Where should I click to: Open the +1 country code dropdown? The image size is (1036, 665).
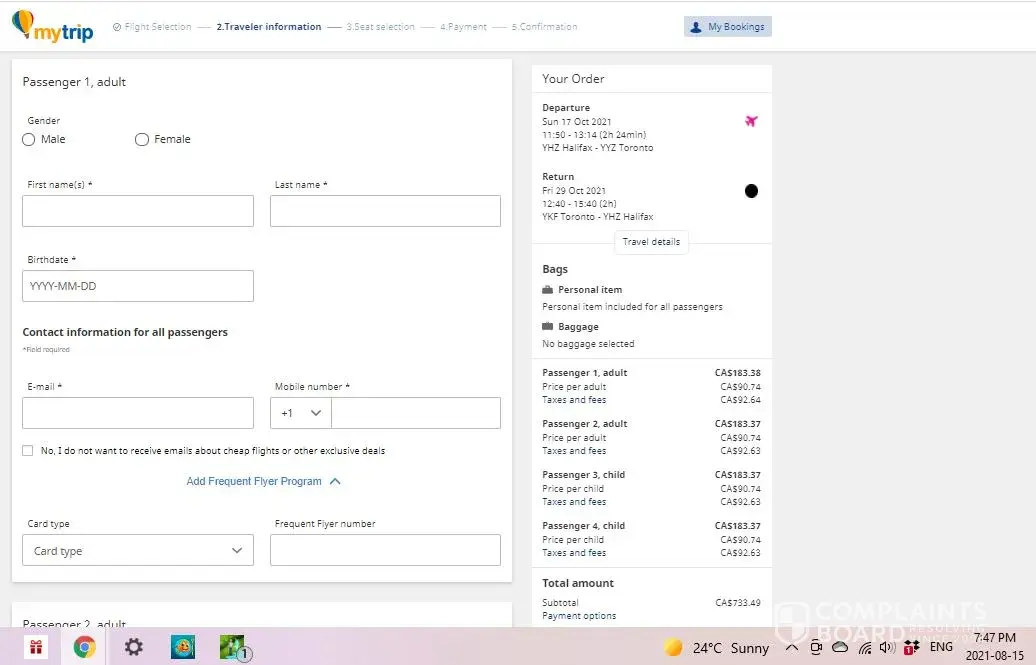(x=301, y=413)
